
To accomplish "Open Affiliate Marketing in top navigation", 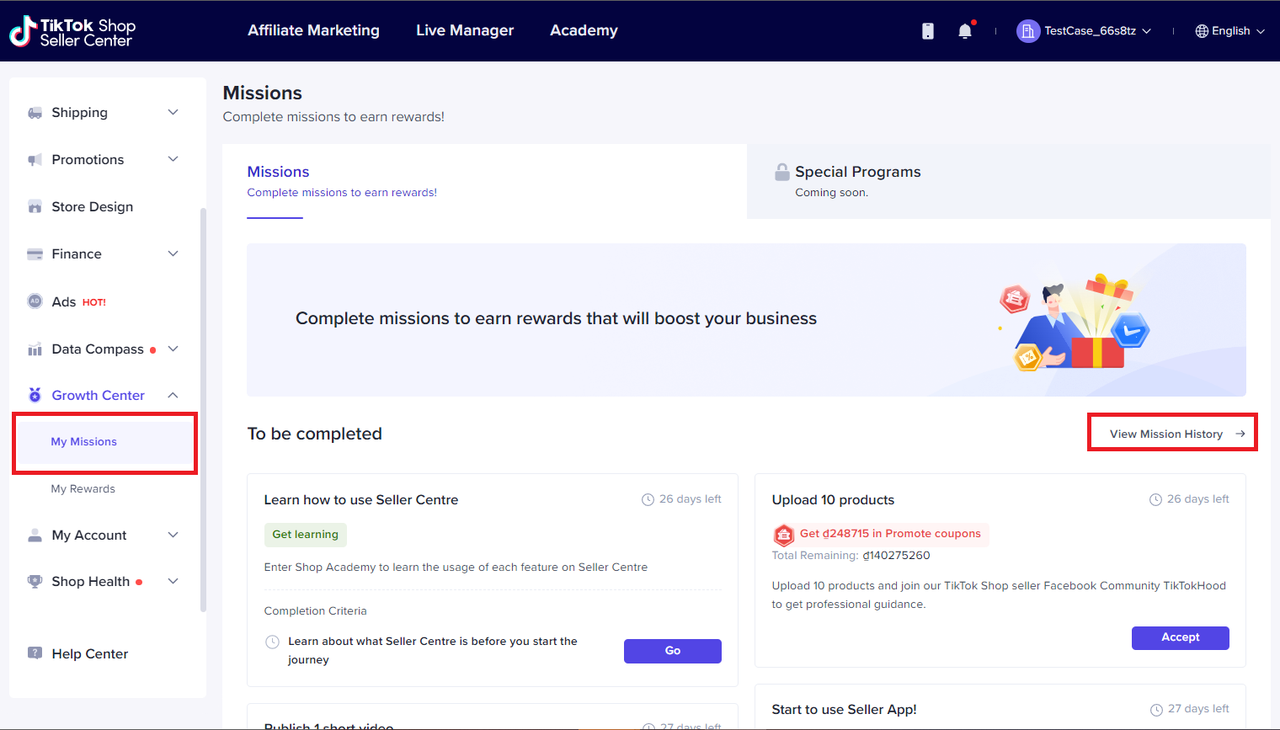I will [314, 31].
